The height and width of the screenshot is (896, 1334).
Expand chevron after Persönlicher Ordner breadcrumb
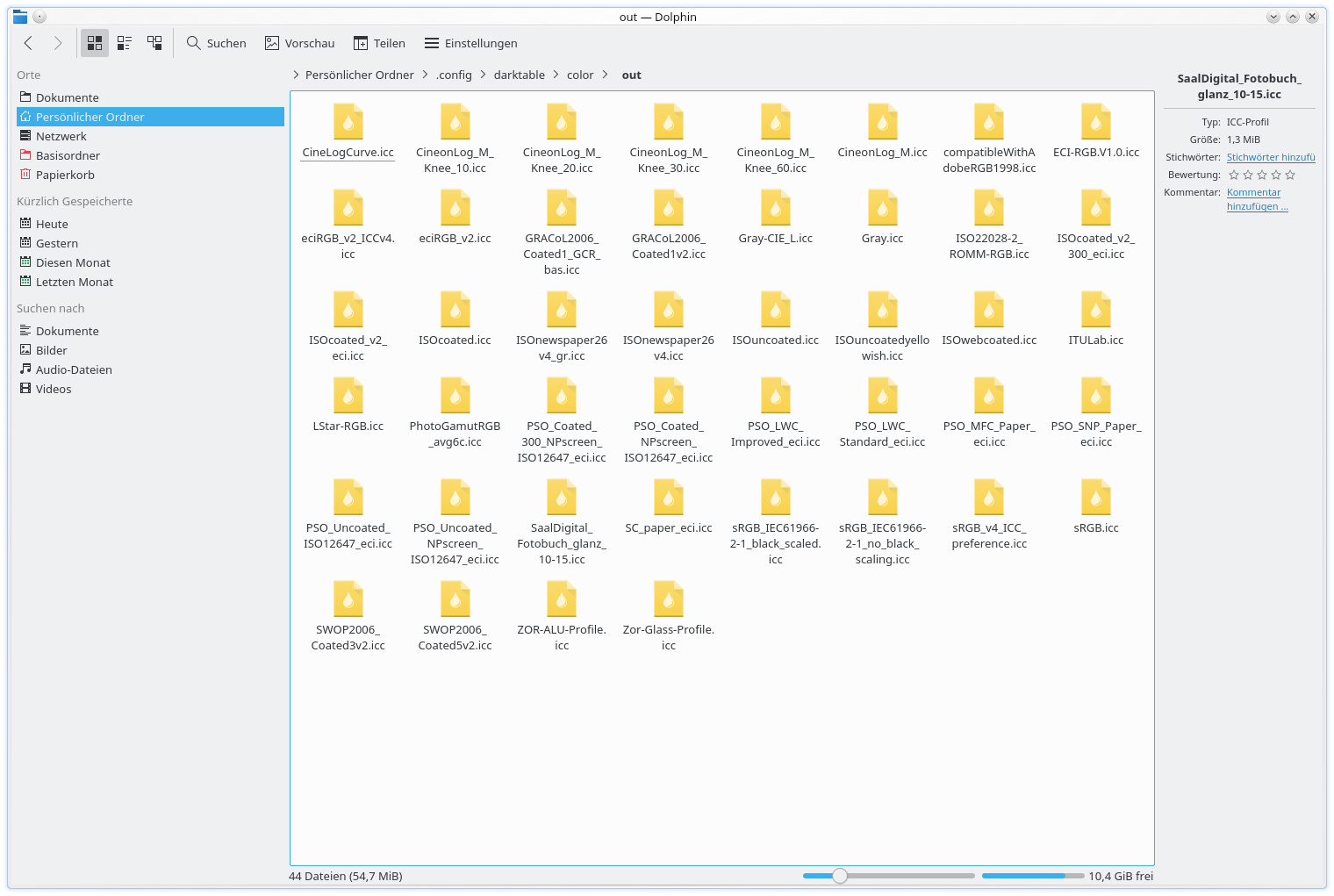426,75
